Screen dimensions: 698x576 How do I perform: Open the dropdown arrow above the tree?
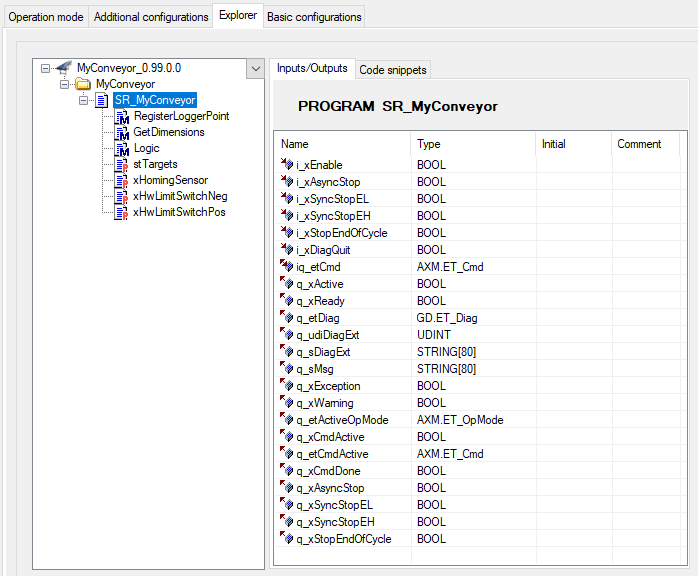click(256, 69)
